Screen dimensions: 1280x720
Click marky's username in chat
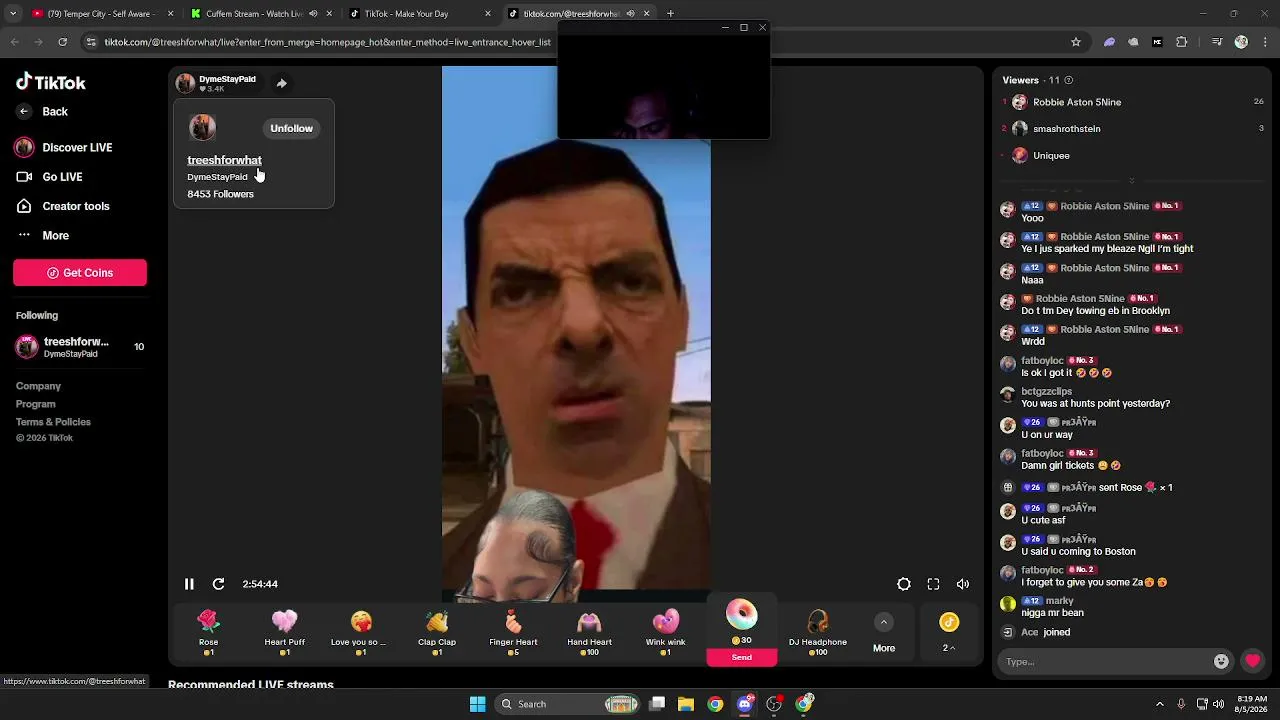point(1059,601)
